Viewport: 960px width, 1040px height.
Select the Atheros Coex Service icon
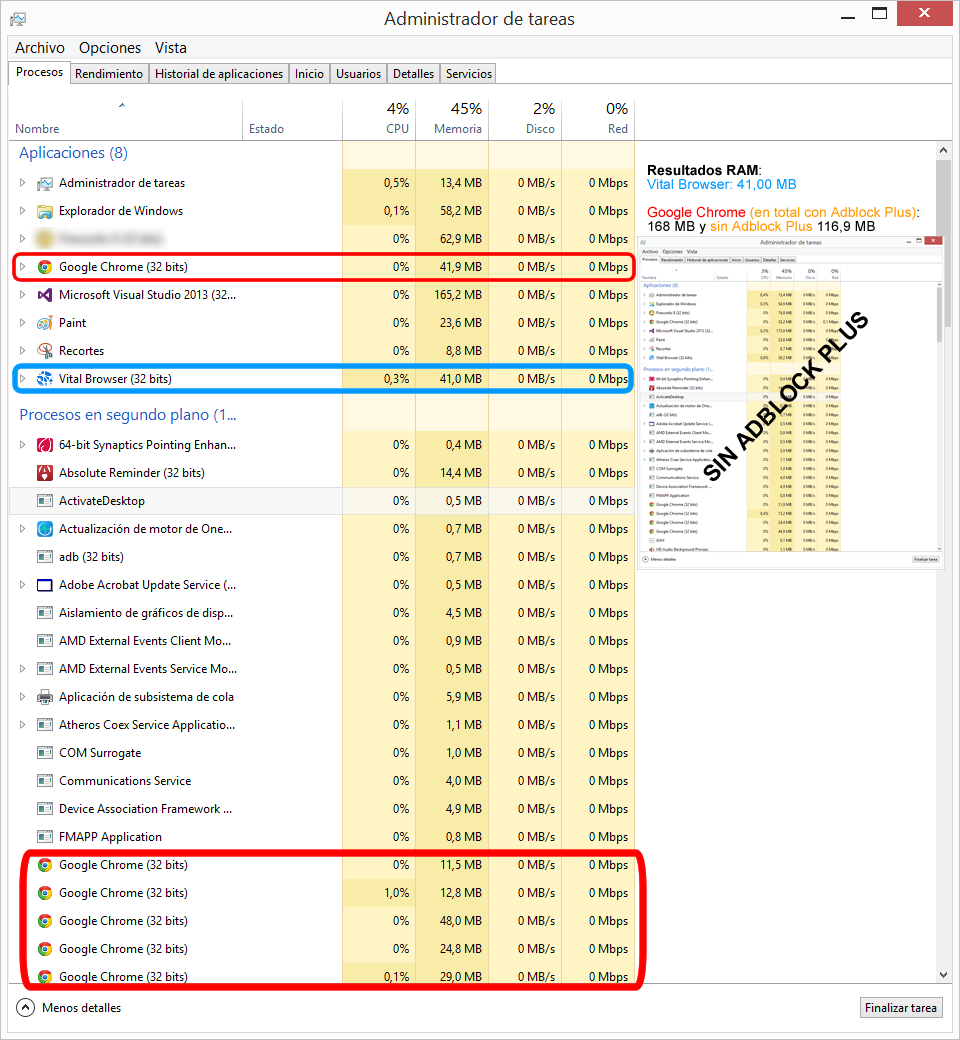(44, 725)
